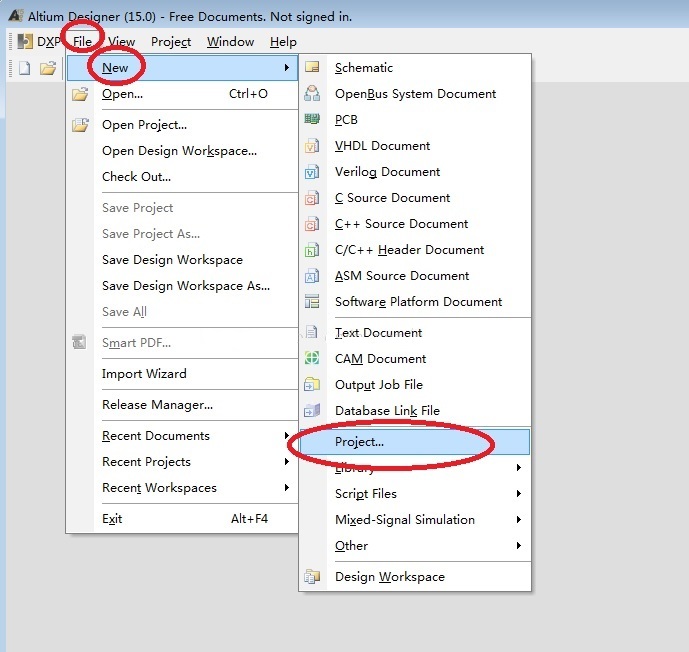Select Design Workspace in New submenu
689x652 pixels.
coord(414,576)
